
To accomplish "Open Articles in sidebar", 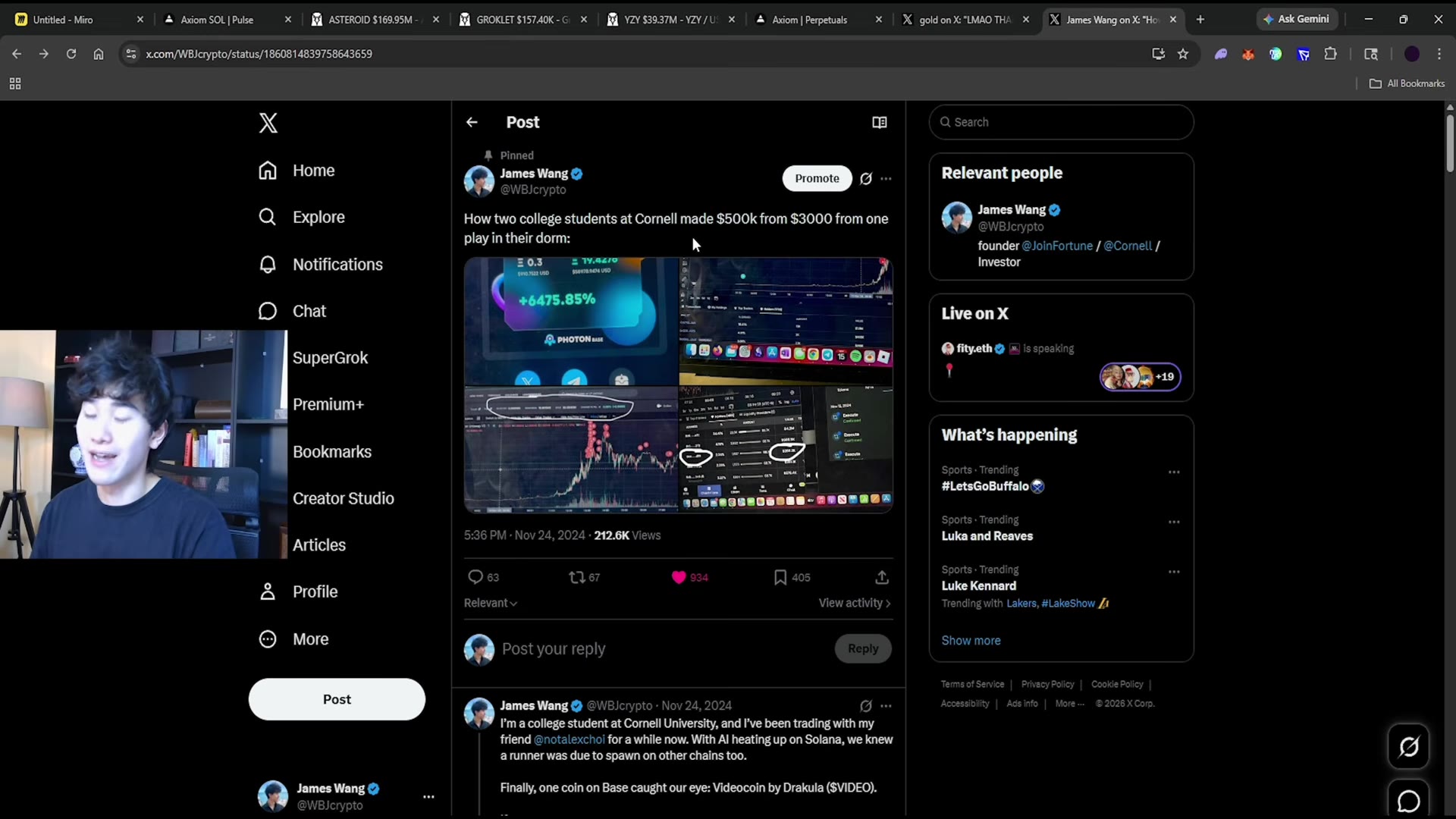I will click(x=319, y=545).
